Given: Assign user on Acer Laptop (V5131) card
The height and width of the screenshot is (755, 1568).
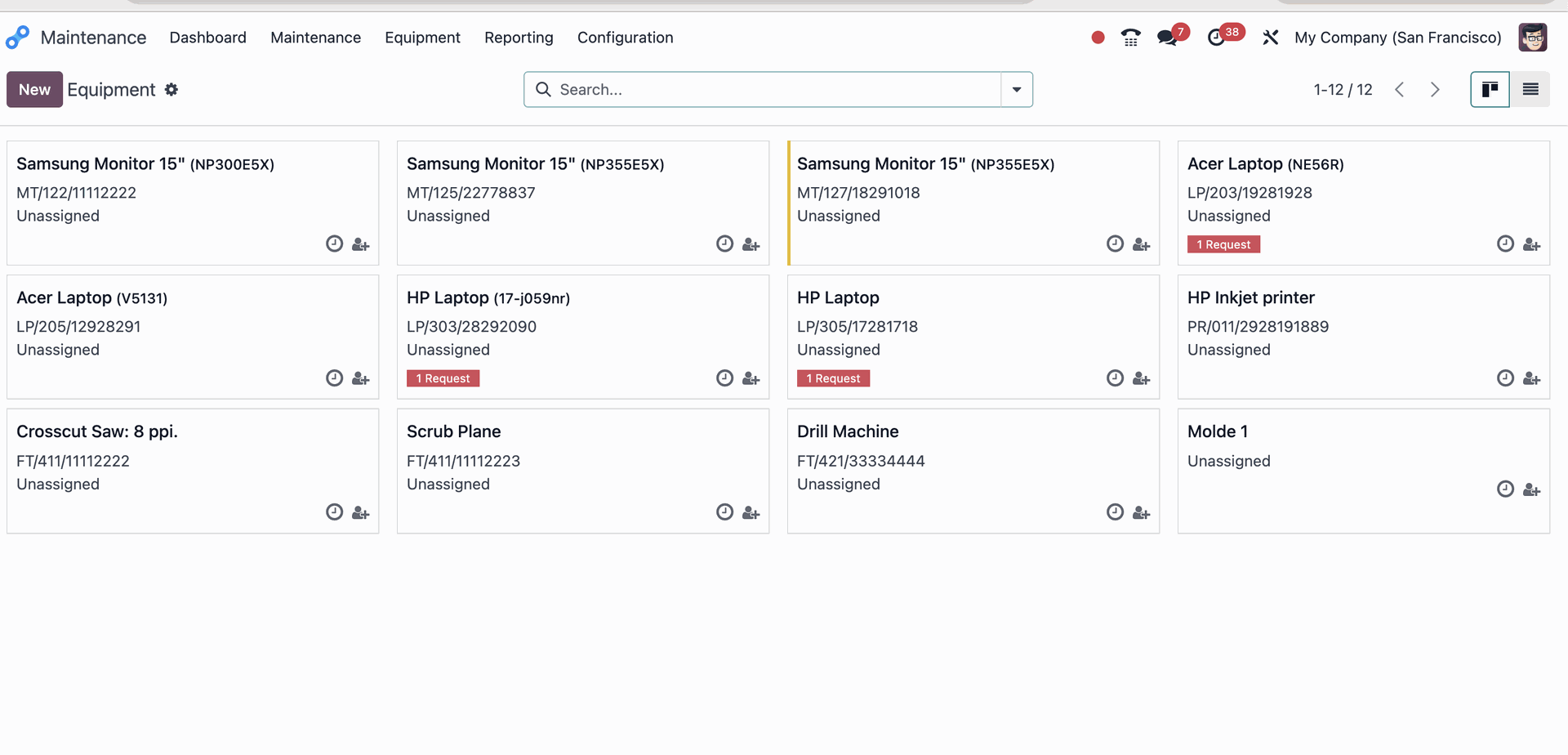Looking at the screenshot, I should (360, 378).
